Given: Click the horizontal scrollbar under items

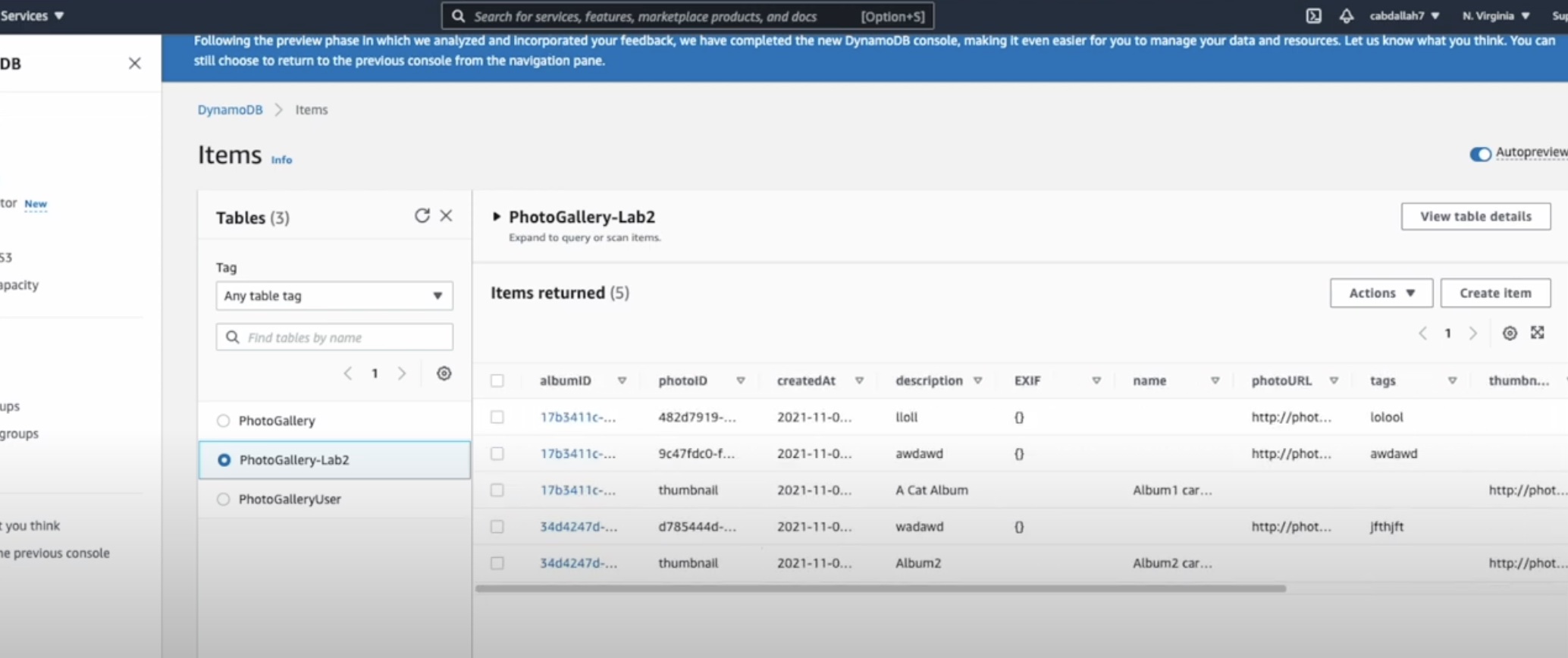Looking at the screenshot, I should coord(880,588).
